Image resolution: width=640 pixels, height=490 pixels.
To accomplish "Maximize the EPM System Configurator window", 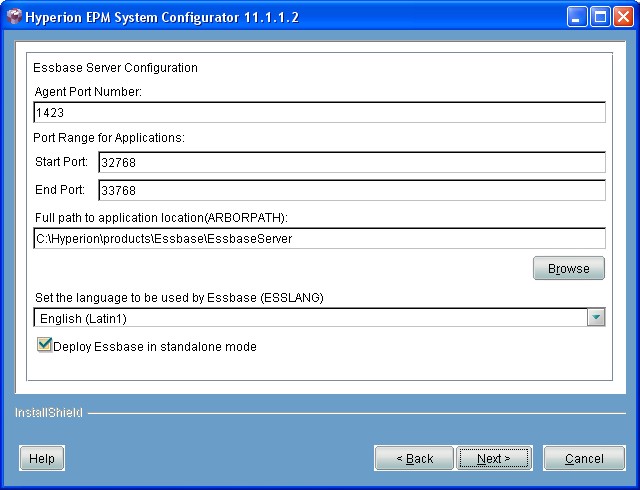I will pos(601,17).
